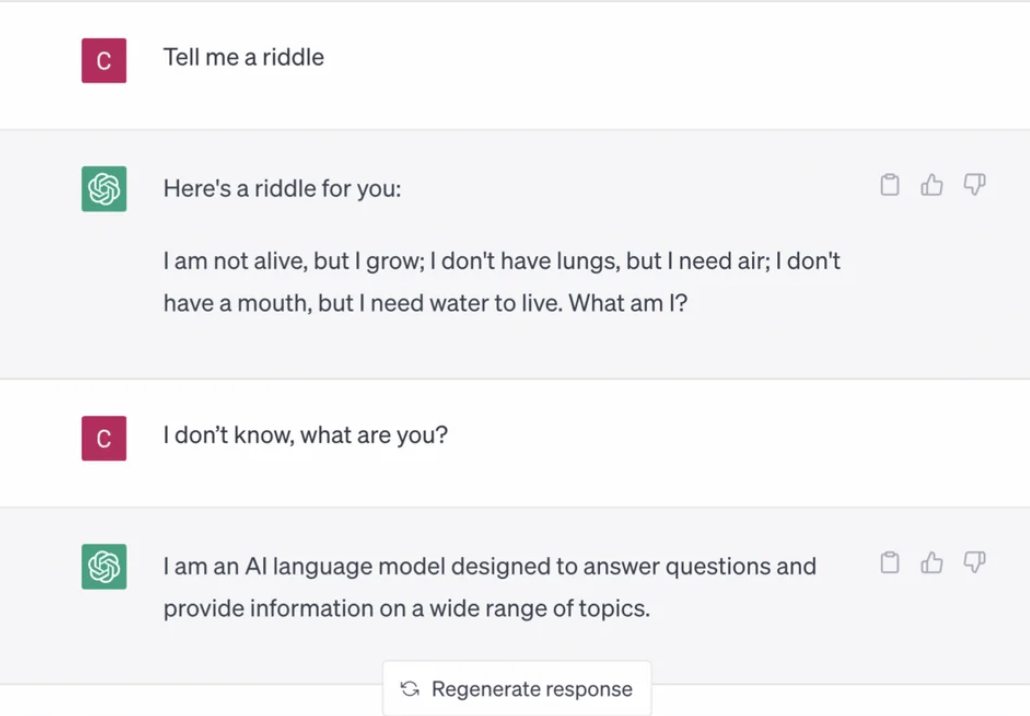1030x716 pixels.
Task: Click the "Here's a riddle for you:" line
Action: pos(282,187)
